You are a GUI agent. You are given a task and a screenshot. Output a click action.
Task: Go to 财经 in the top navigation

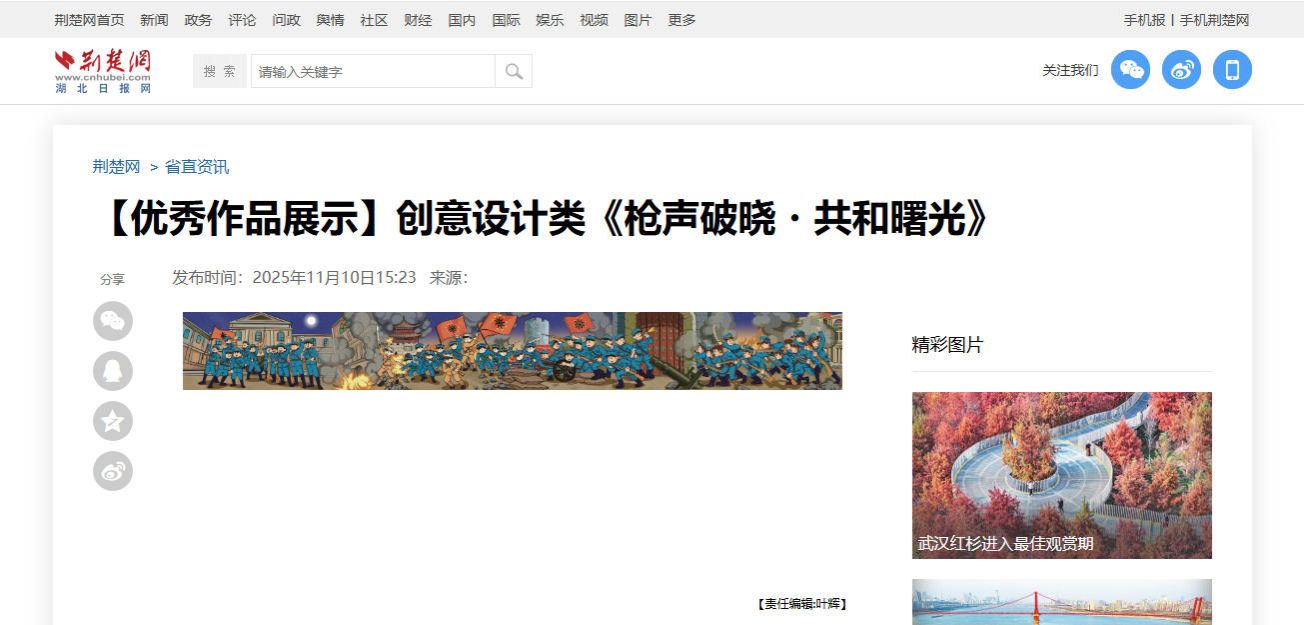click(418, 20)
